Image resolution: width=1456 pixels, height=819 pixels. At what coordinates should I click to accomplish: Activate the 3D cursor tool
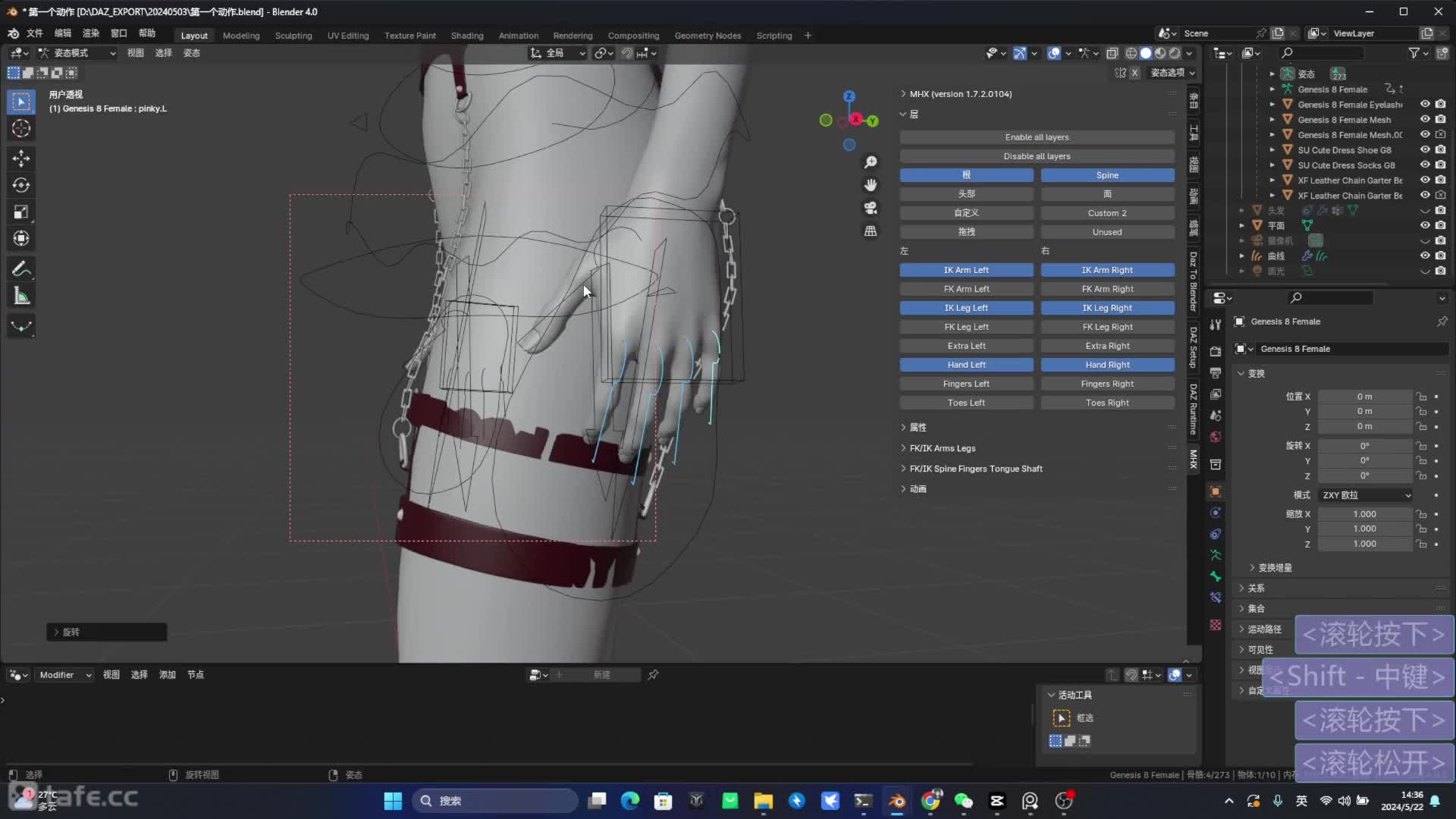click(21, 128)
